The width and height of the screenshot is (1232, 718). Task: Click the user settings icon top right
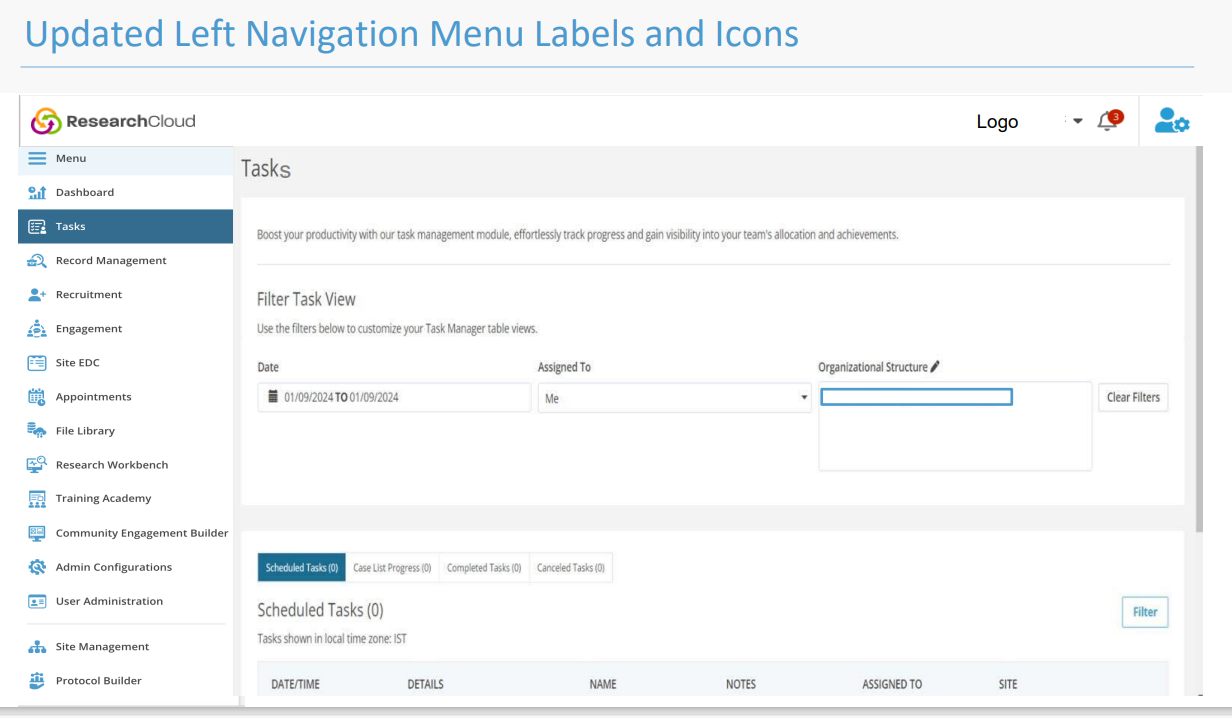click(1171, 121)
